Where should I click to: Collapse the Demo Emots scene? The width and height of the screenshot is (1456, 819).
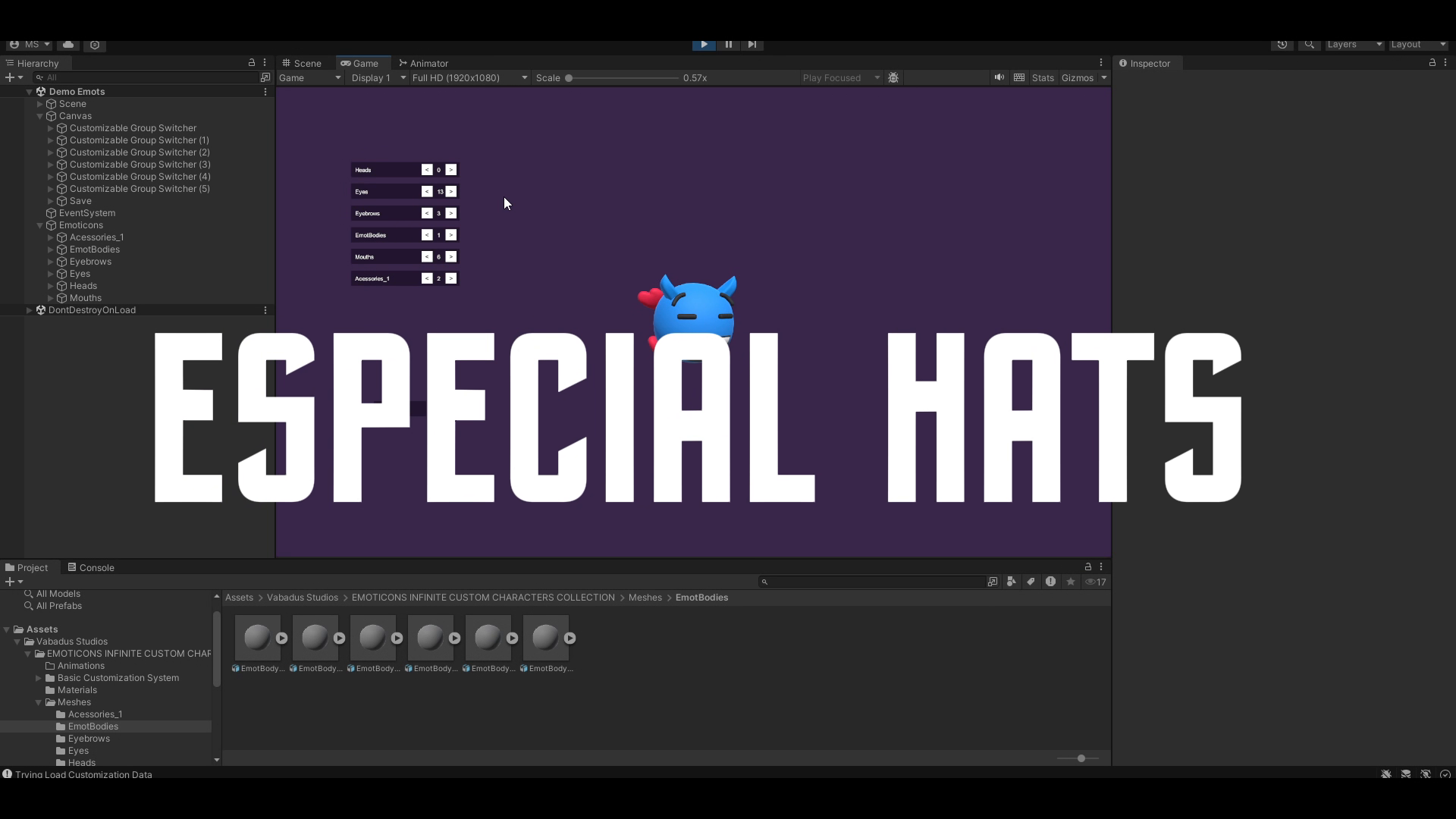click(30, 92)
